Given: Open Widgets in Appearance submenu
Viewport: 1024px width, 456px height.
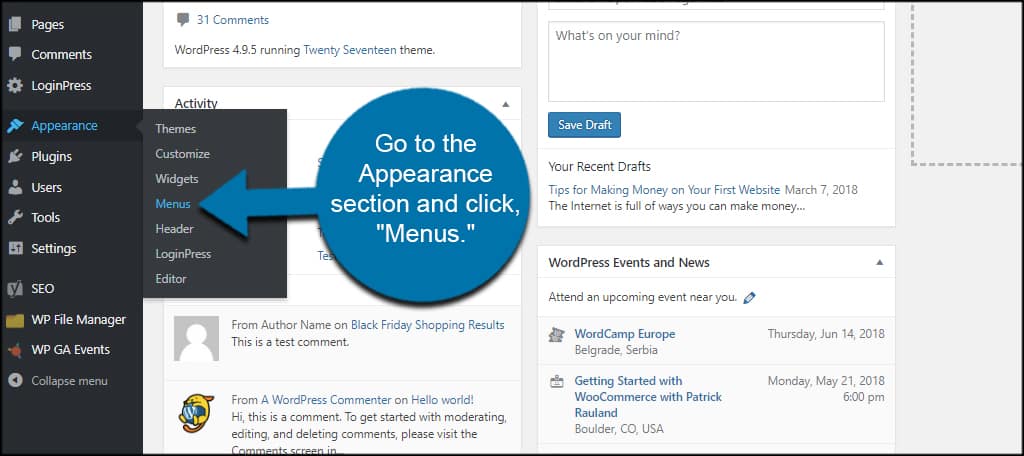Looking at the screenshot, I should coord(177,178).
